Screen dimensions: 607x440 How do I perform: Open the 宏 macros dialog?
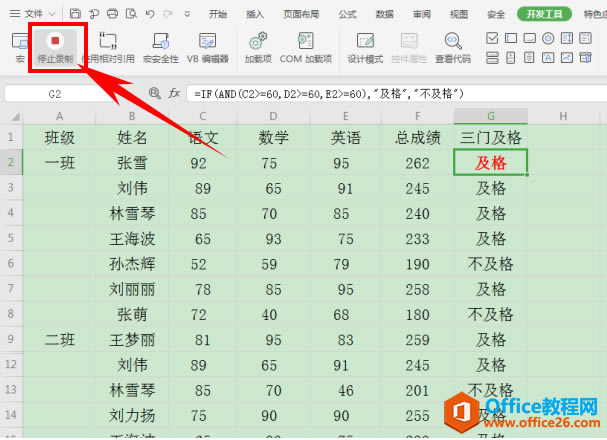point(19,47)
